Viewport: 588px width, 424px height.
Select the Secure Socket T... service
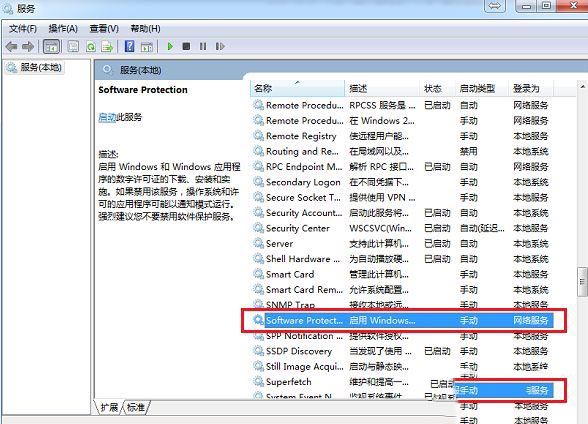(303, 197)
